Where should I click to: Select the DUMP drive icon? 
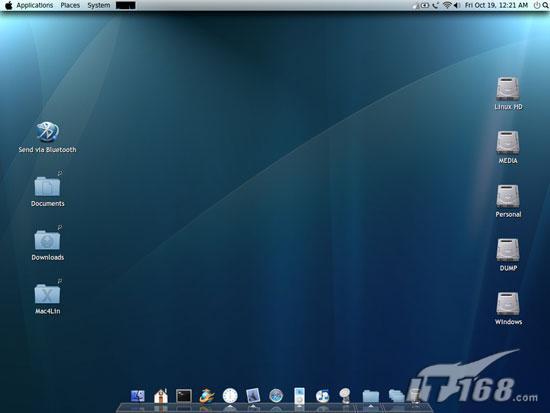point(508,250)
